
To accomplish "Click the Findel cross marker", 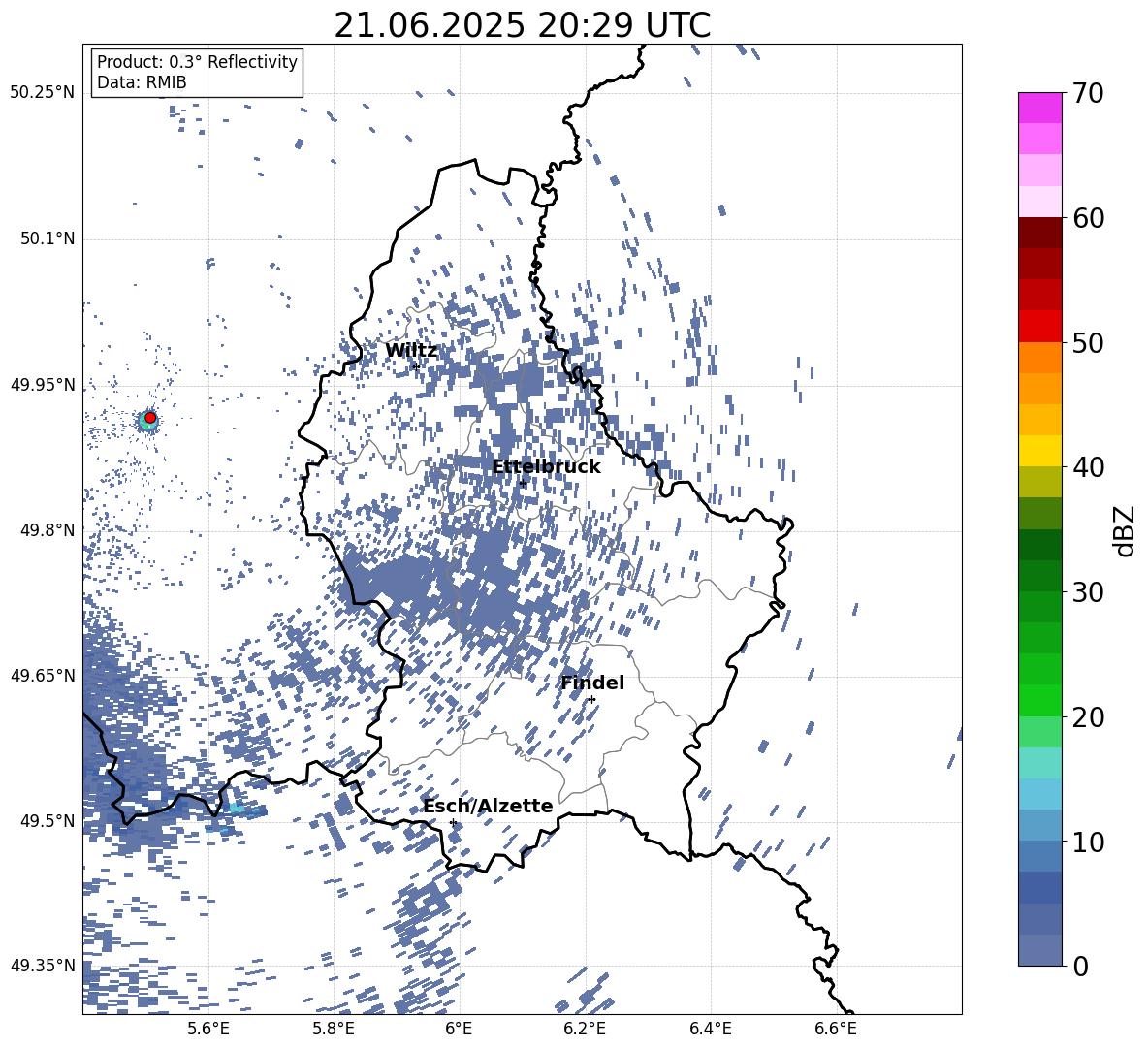I will (591, 700).
